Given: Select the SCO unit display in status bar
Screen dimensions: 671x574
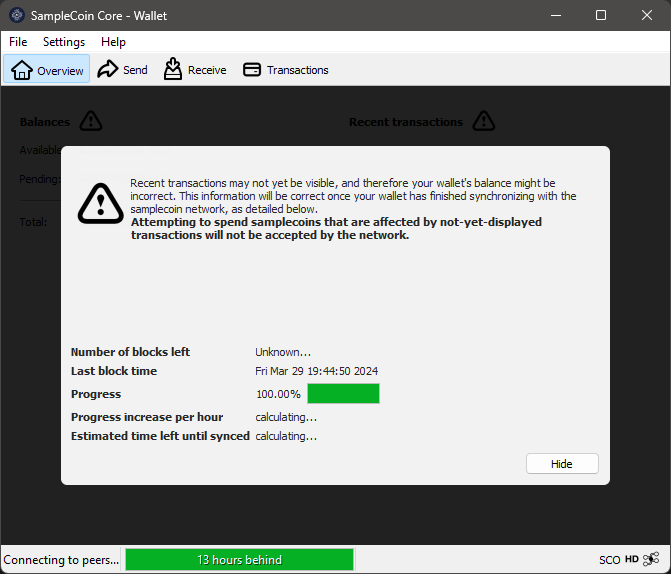Looking at the screenshot, I should click(609, 560).
